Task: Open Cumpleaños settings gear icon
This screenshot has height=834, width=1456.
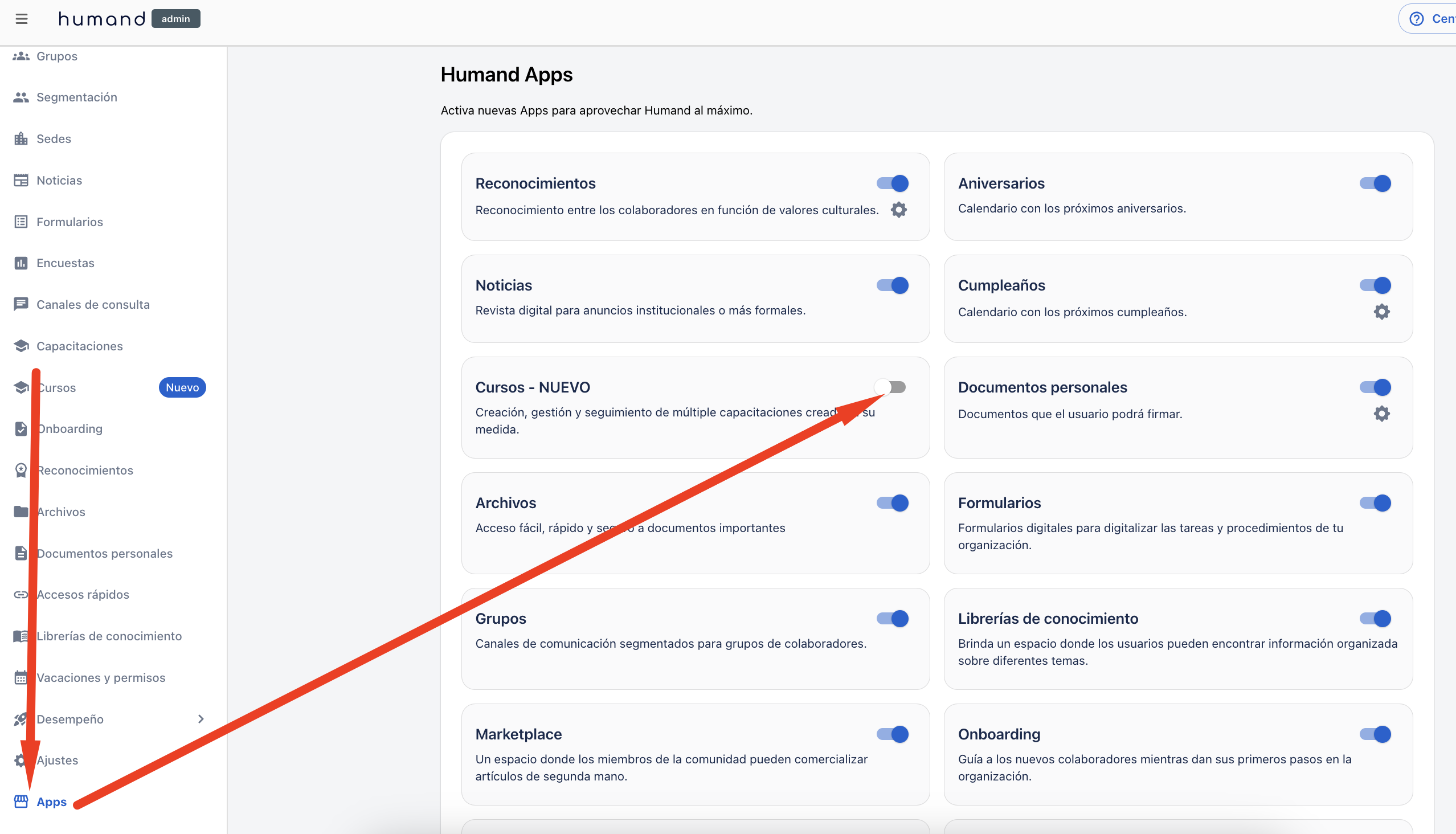Action: click(1381, 312)
